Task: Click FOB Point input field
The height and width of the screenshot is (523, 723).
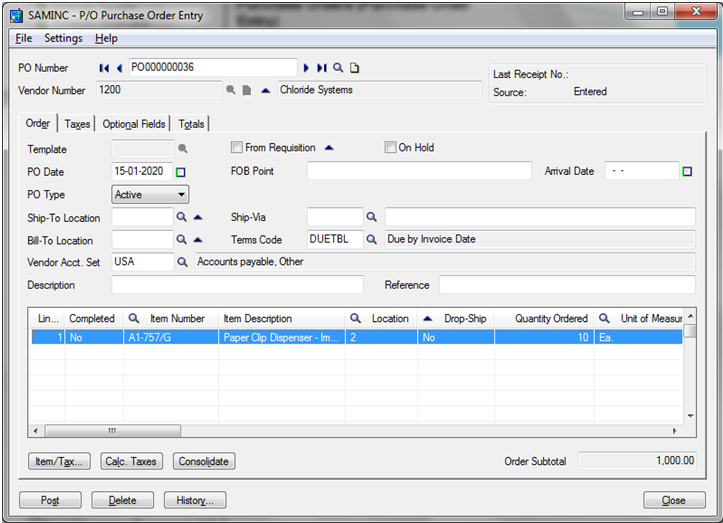Action: coord(419,171)
